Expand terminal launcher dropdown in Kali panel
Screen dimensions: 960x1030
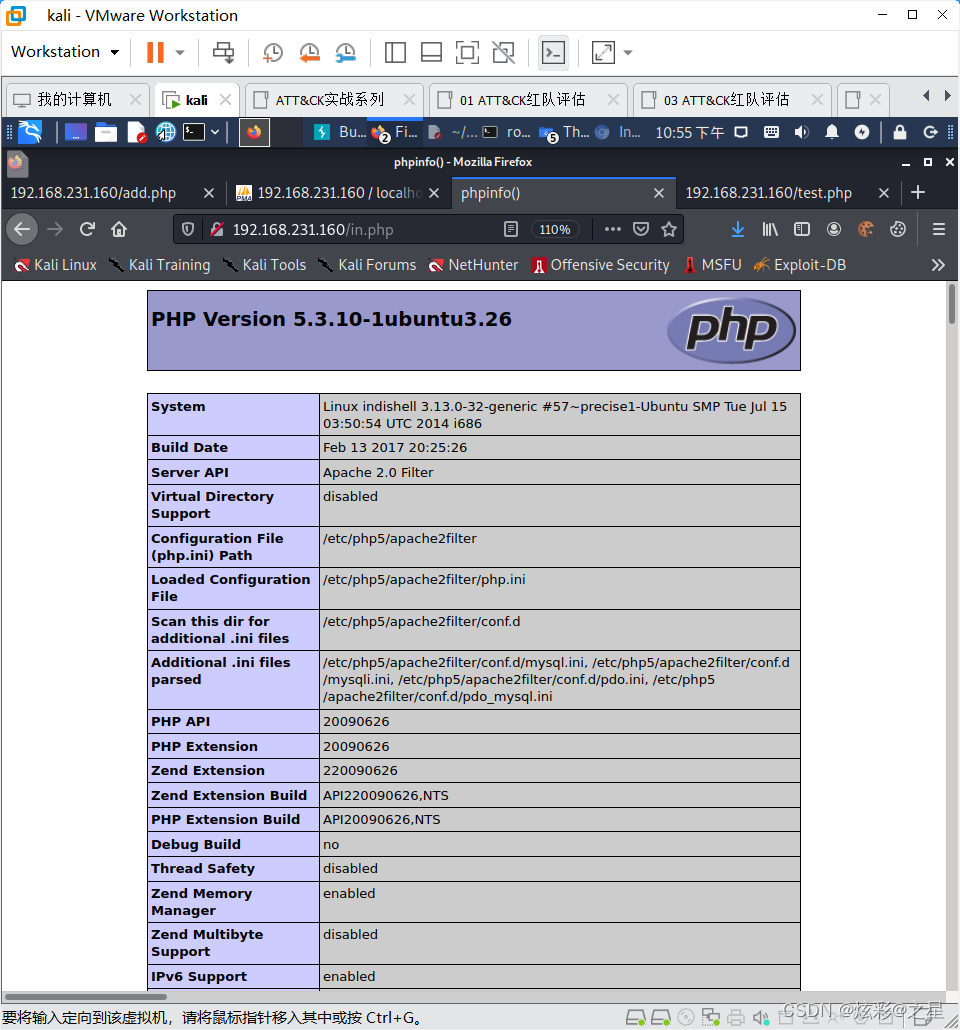point(215,133)
